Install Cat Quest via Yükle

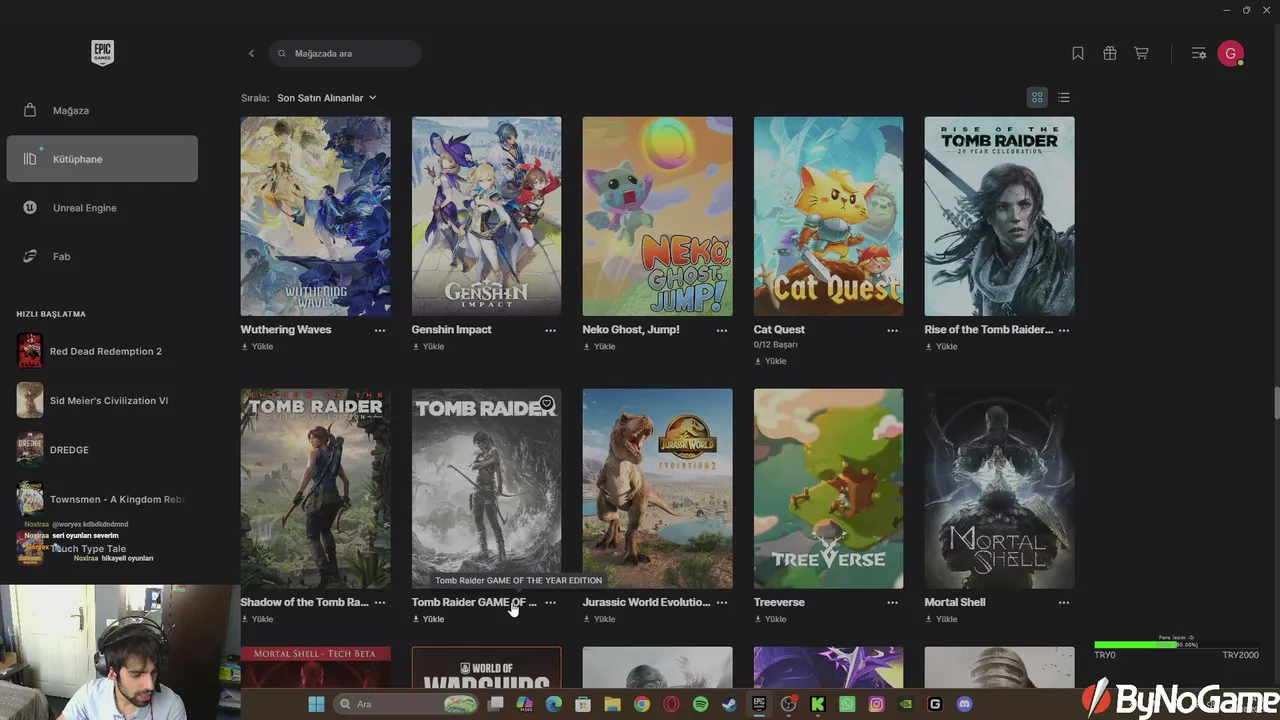(770, 361)
